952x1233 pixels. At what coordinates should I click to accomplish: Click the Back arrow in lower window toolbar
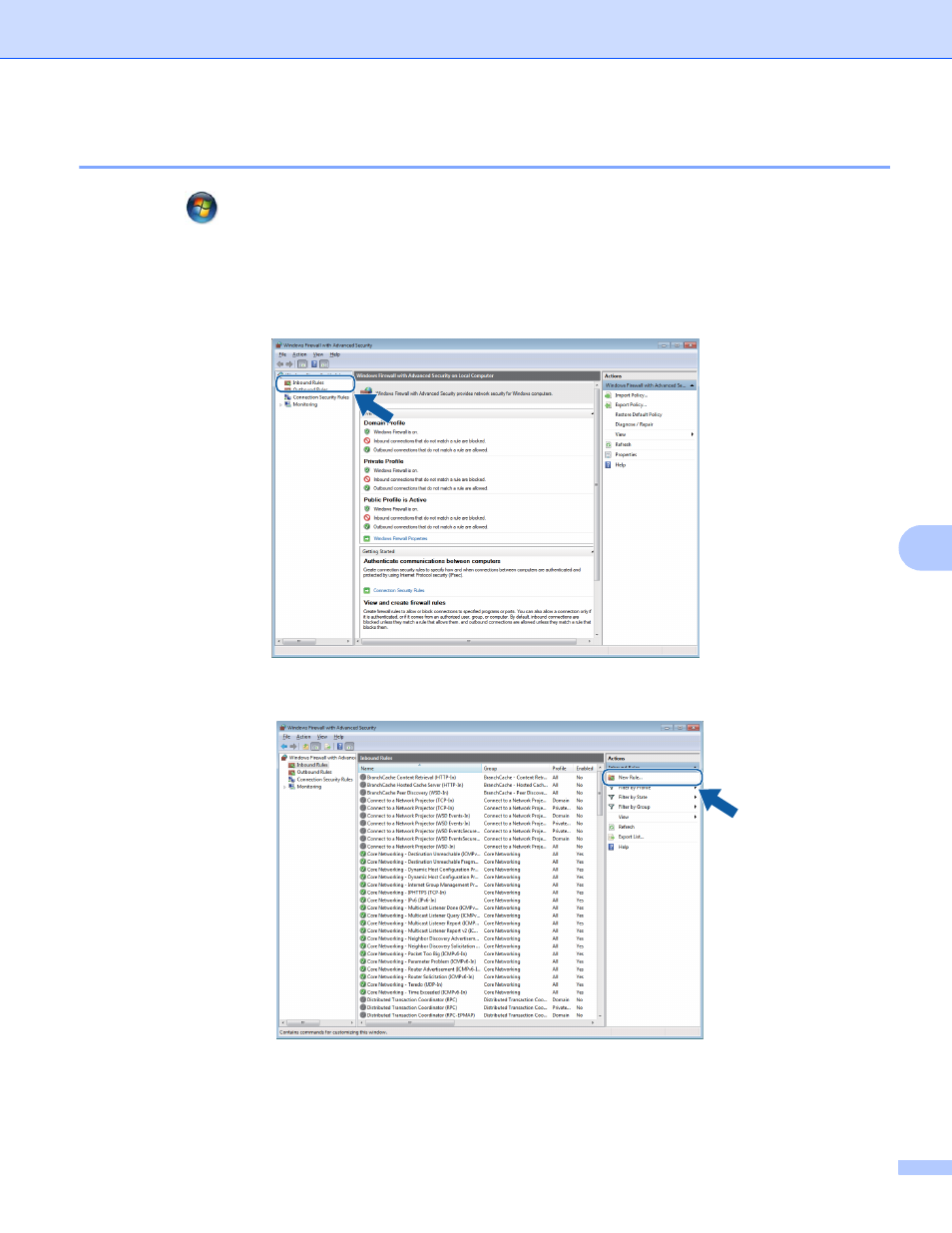(x=284, y=746)
